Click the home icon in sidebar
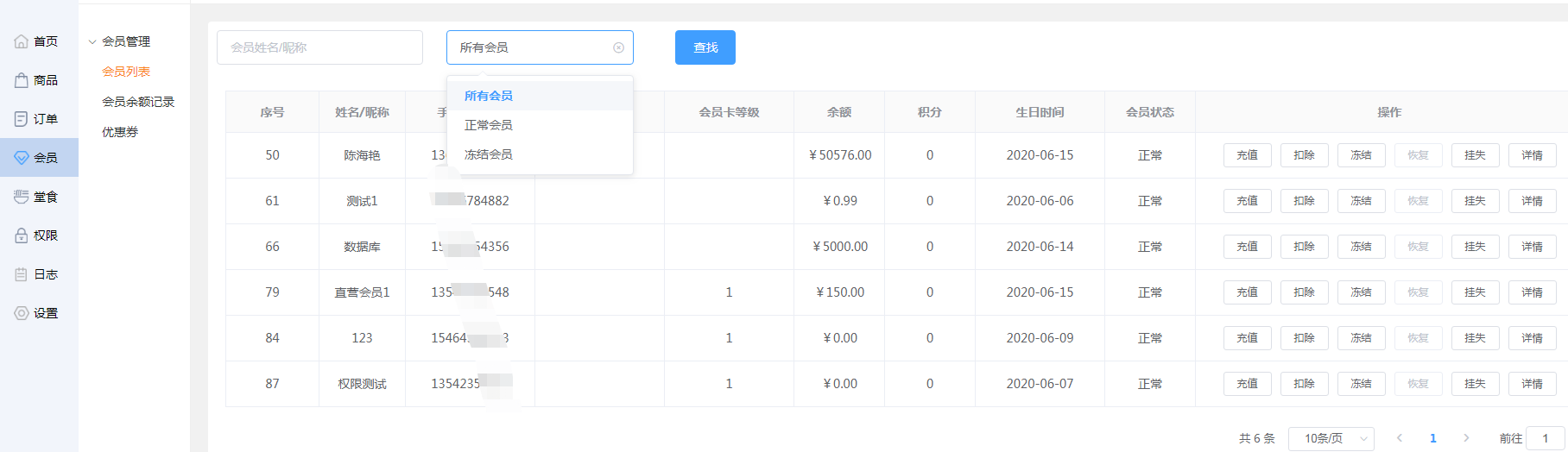 point(22,41)
